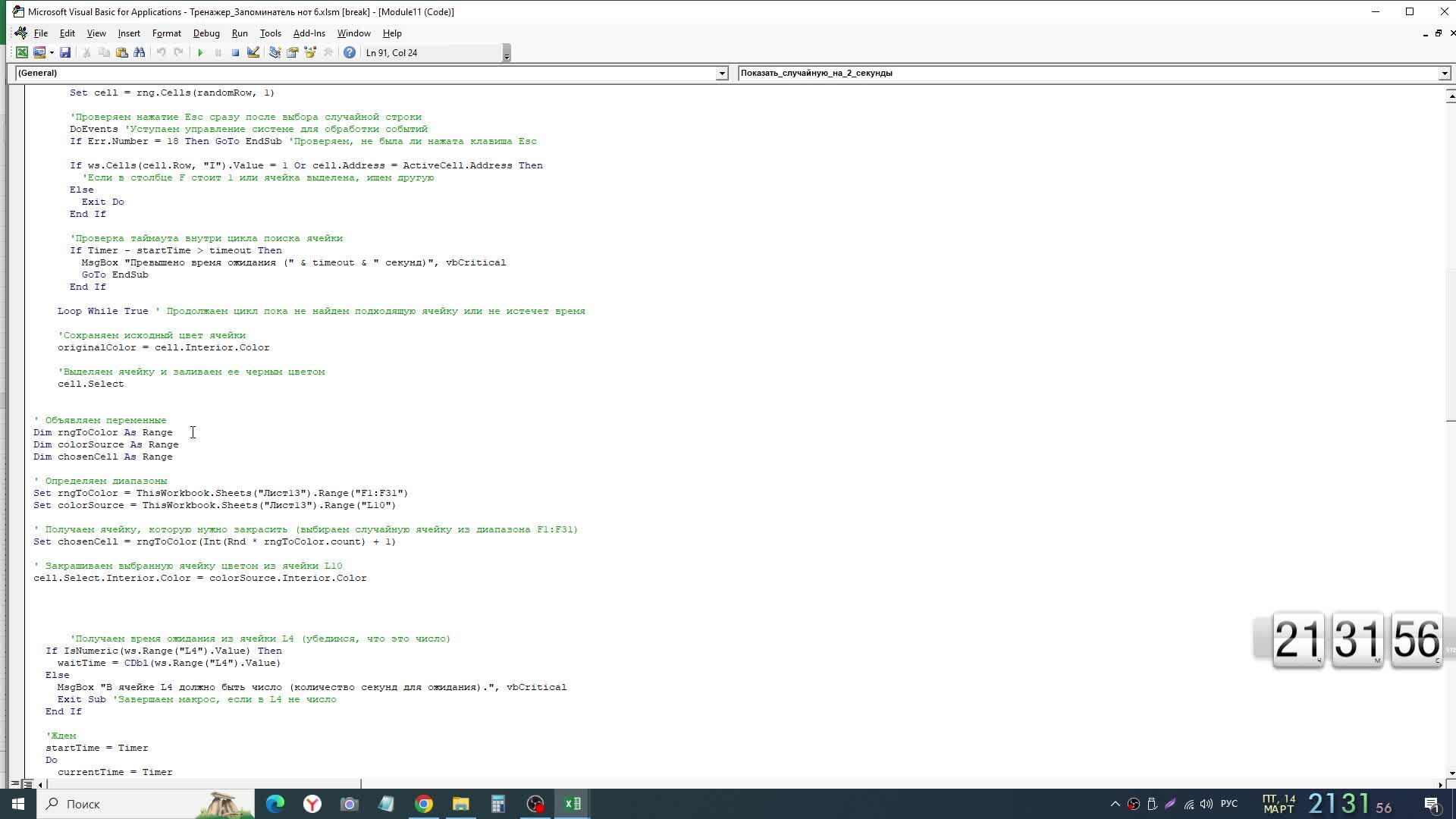Save the workbook with the floppy icon
The image size is (1456, 819).
click(x=65, y=52)
